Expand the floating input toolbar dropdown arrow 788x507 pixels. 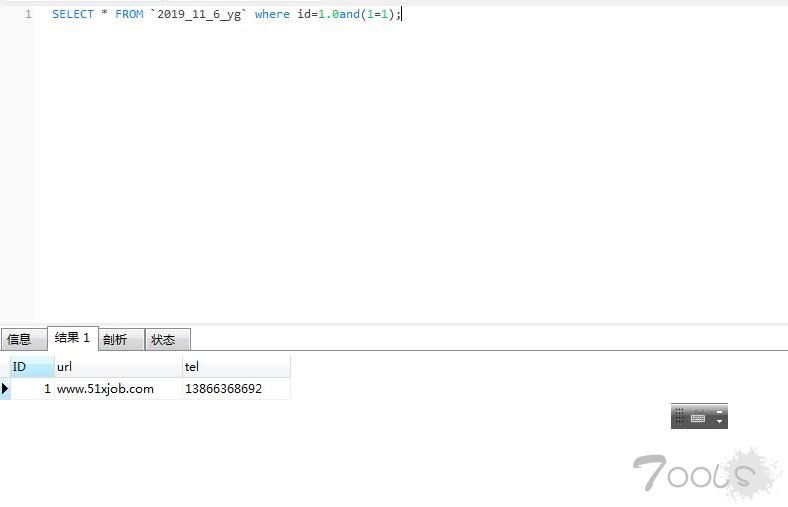coord(719,422)
